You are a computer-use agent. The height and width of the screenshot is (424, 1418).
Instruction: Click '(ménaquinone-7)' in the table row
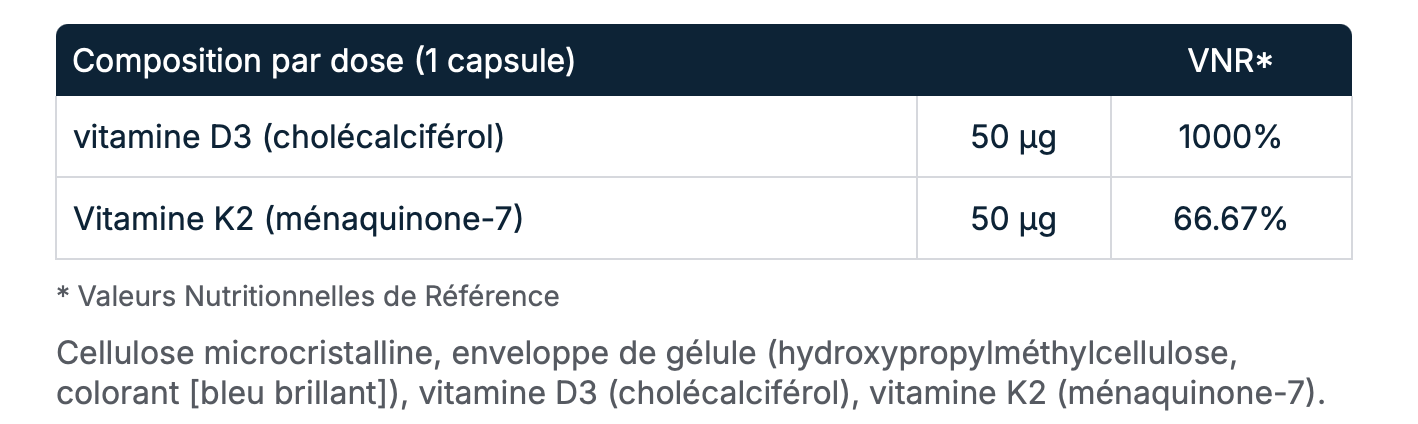(394, 219)
